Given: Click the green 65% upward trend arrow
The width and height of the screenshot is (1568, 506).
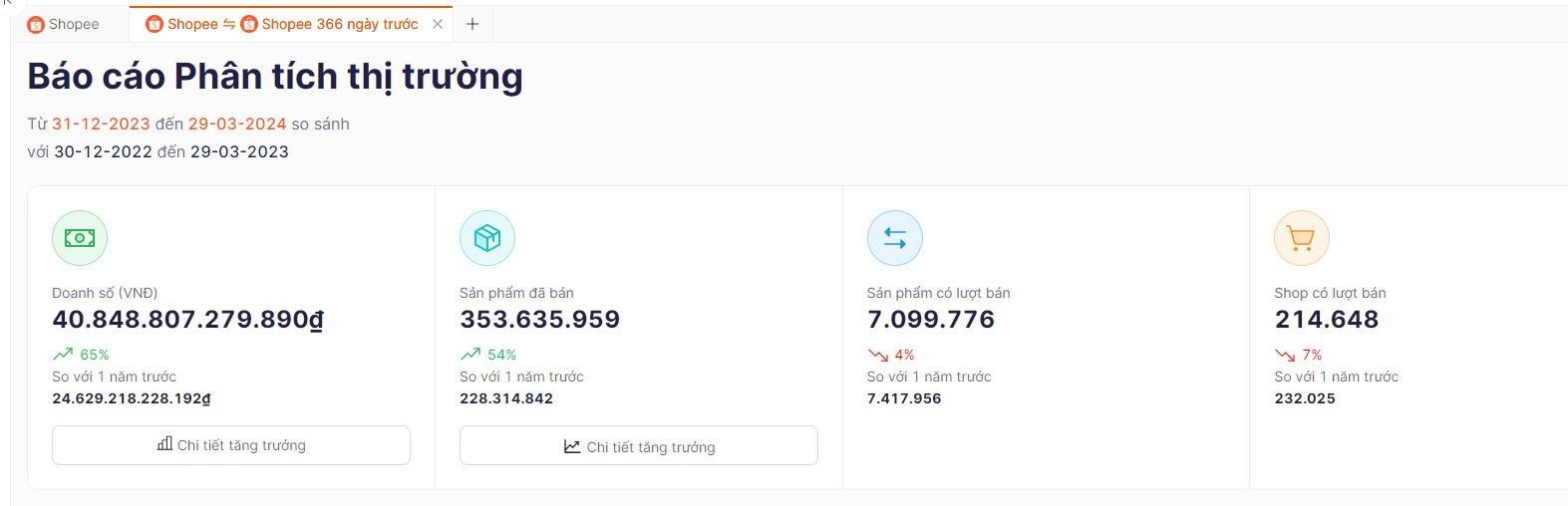Looking at the screenshot, I should pyautogui.click(x=63, y=354).
